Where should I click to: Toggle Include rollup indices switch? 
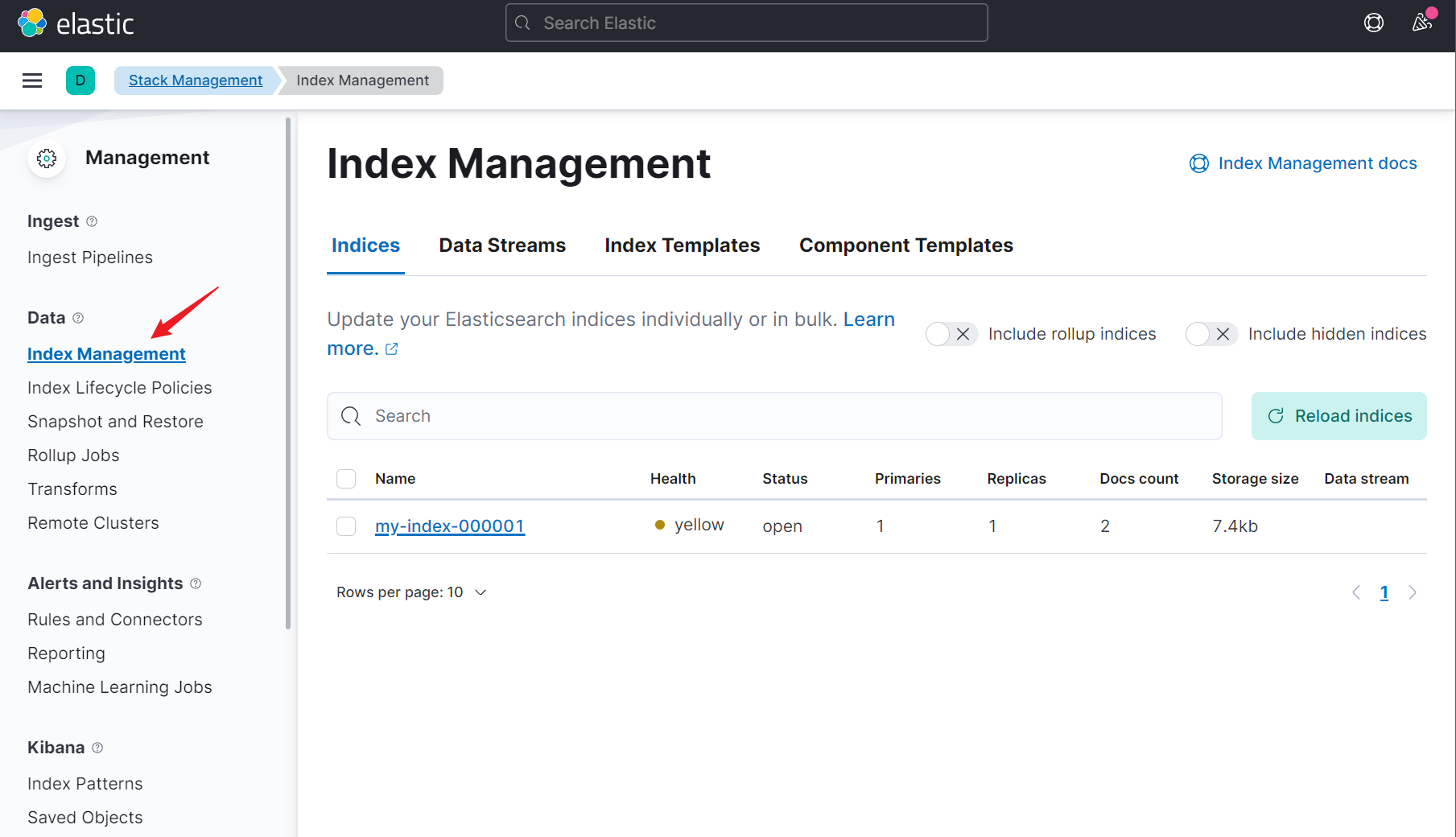pyautogui.click(x=951, y=334)
